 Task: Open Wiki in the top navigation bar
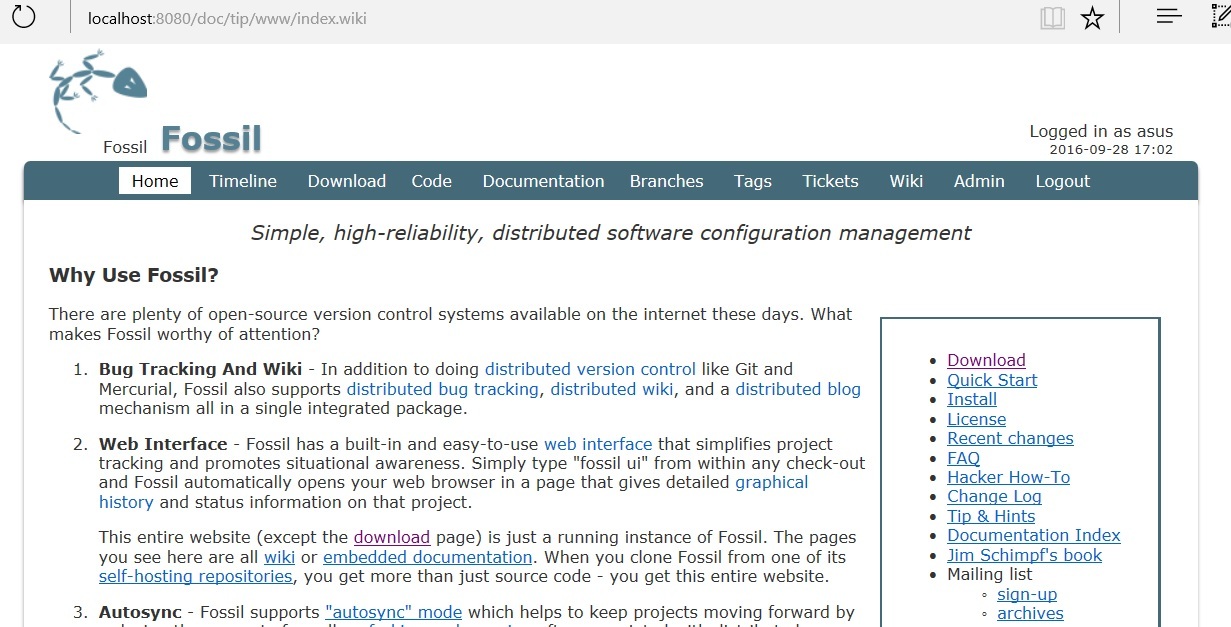tap(906, 181)
